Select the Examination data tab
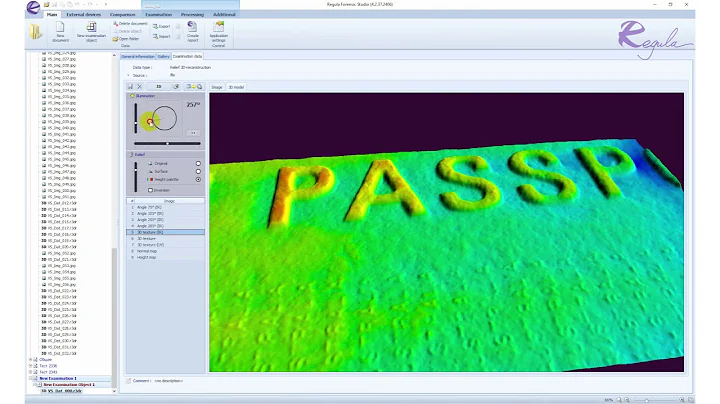Viewport: 720px width, 404px height. click(187, 56)
